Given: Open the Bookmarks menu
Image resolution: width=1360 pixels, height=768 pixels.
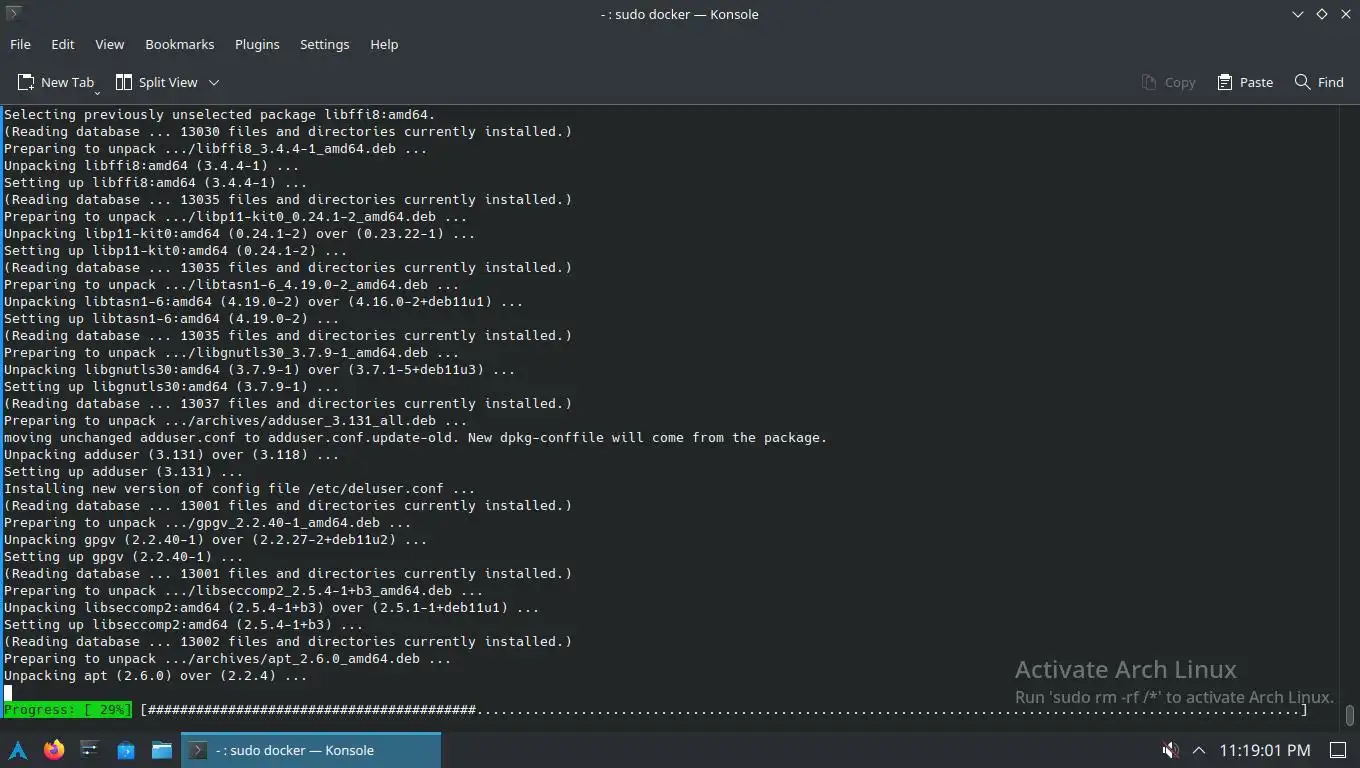Looking at the screenshot, I should click(x=179, y=44).
